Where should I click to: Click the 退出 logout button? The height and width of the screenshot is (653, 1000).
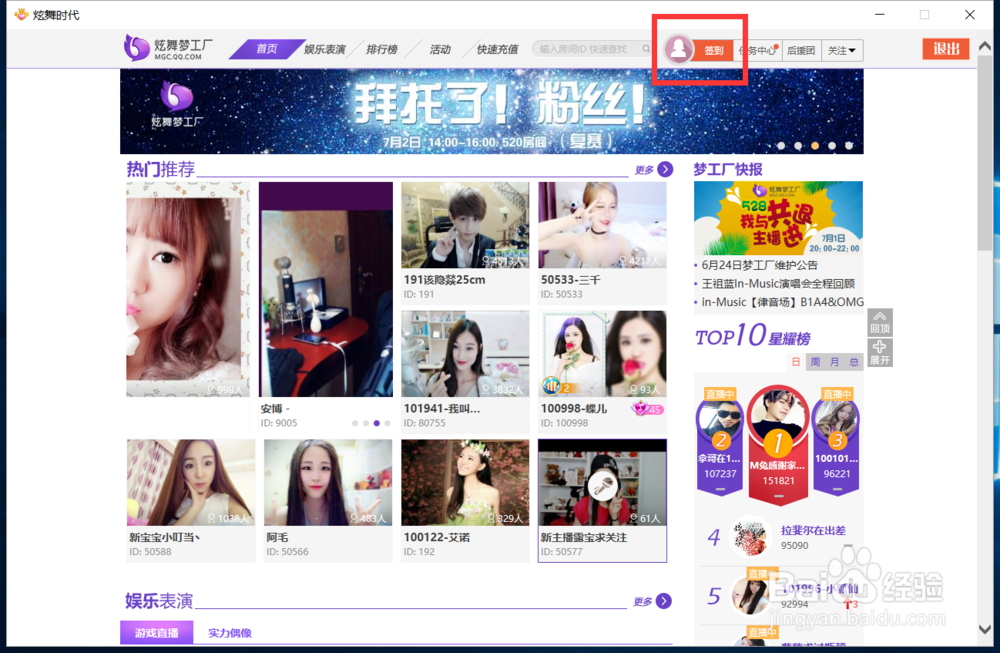(x=946, y=48)
